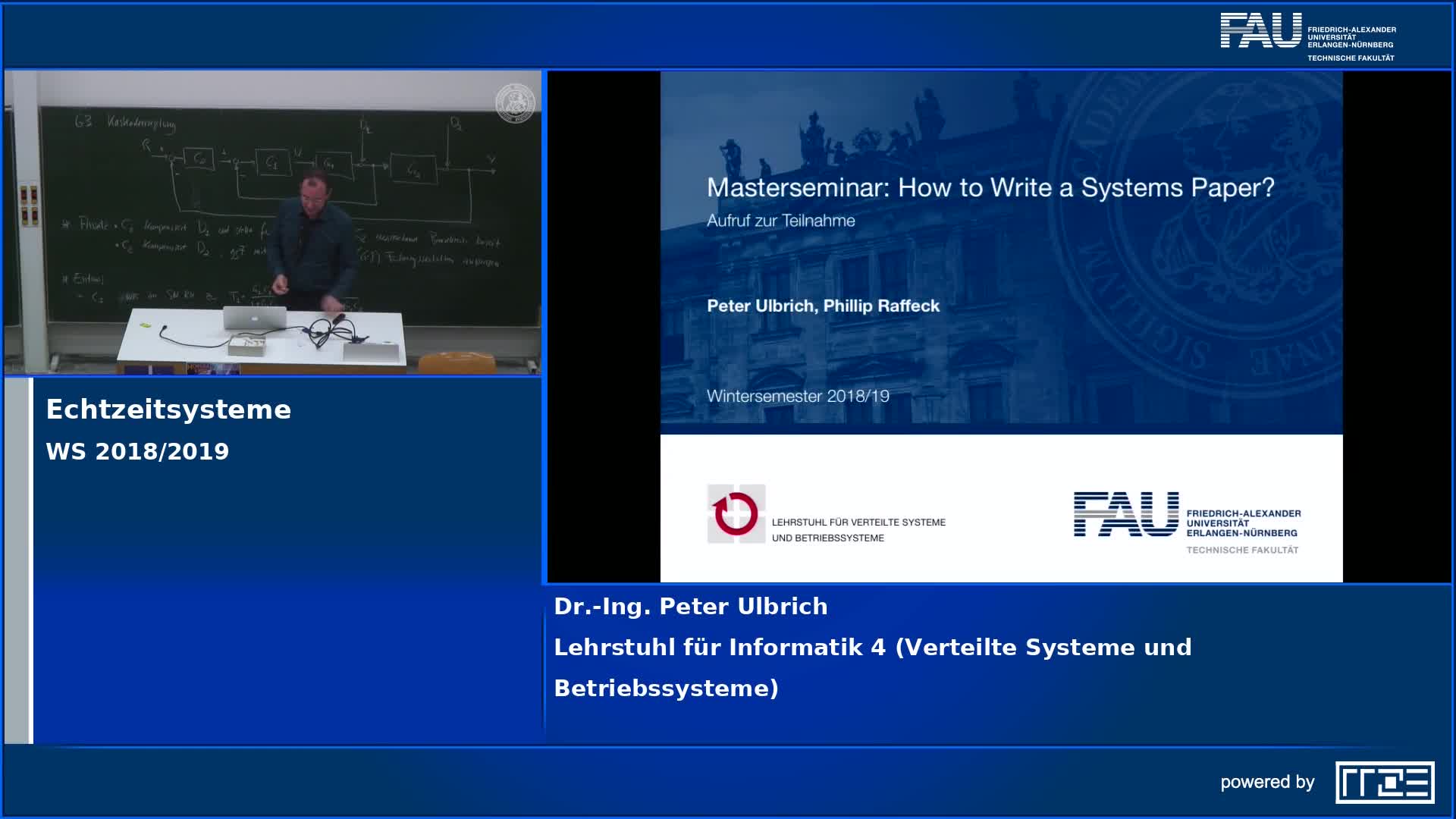Image resolution: width=1456 pixels, height=819 pixels.
Task: Click the 'powered by' text
Action: 1266,782
